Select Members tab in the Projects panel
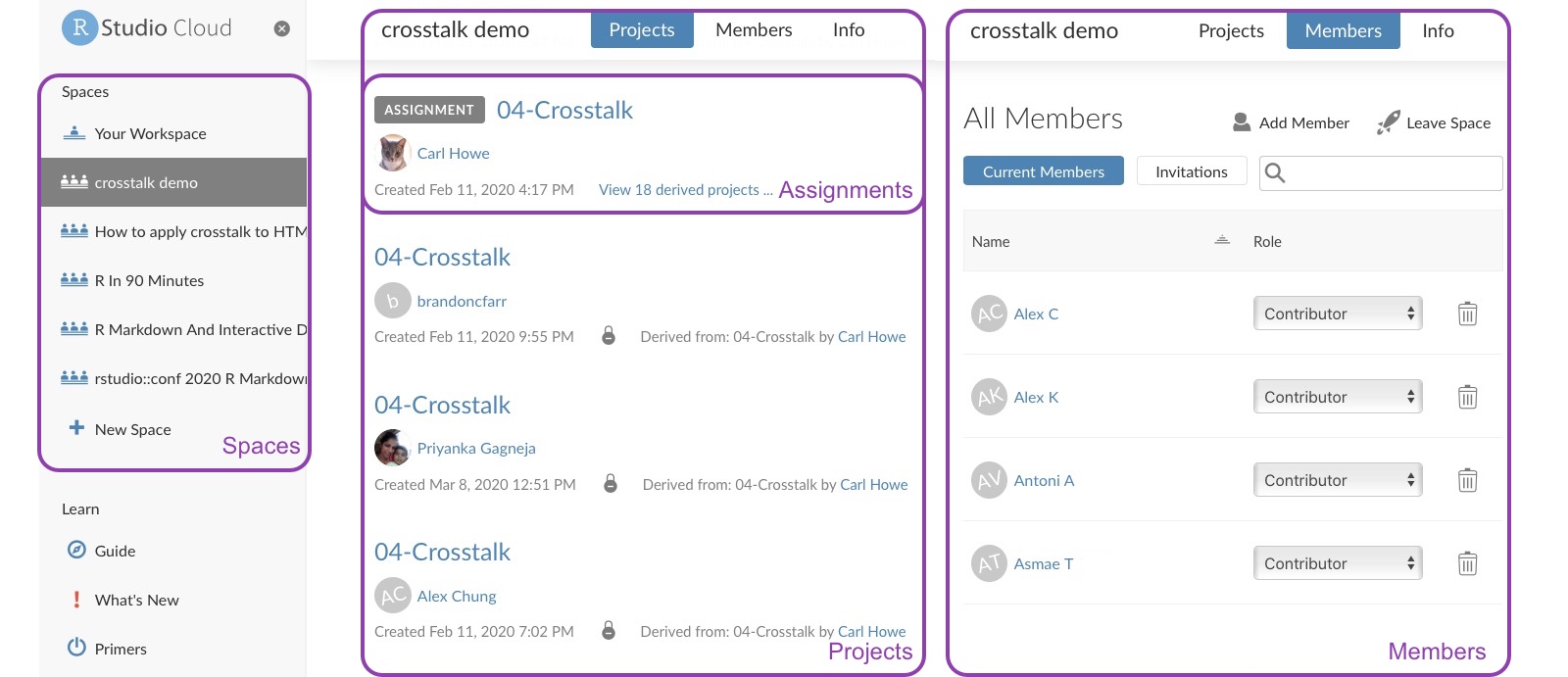 point(754,30)
